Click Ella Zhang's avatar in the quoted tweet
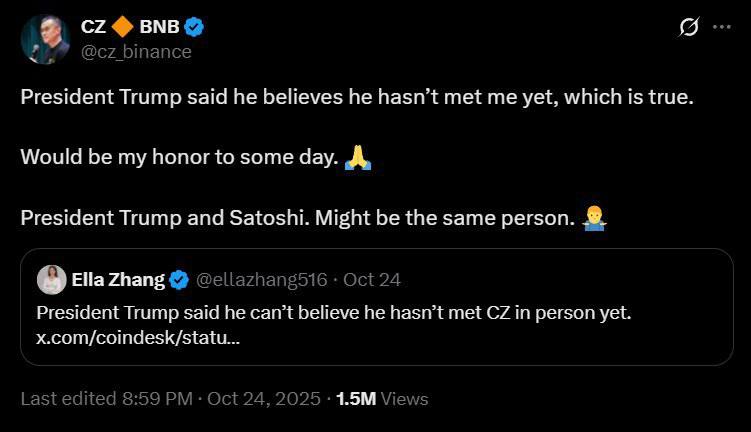This screenshot has height=432, width=751. pos(51,279)
